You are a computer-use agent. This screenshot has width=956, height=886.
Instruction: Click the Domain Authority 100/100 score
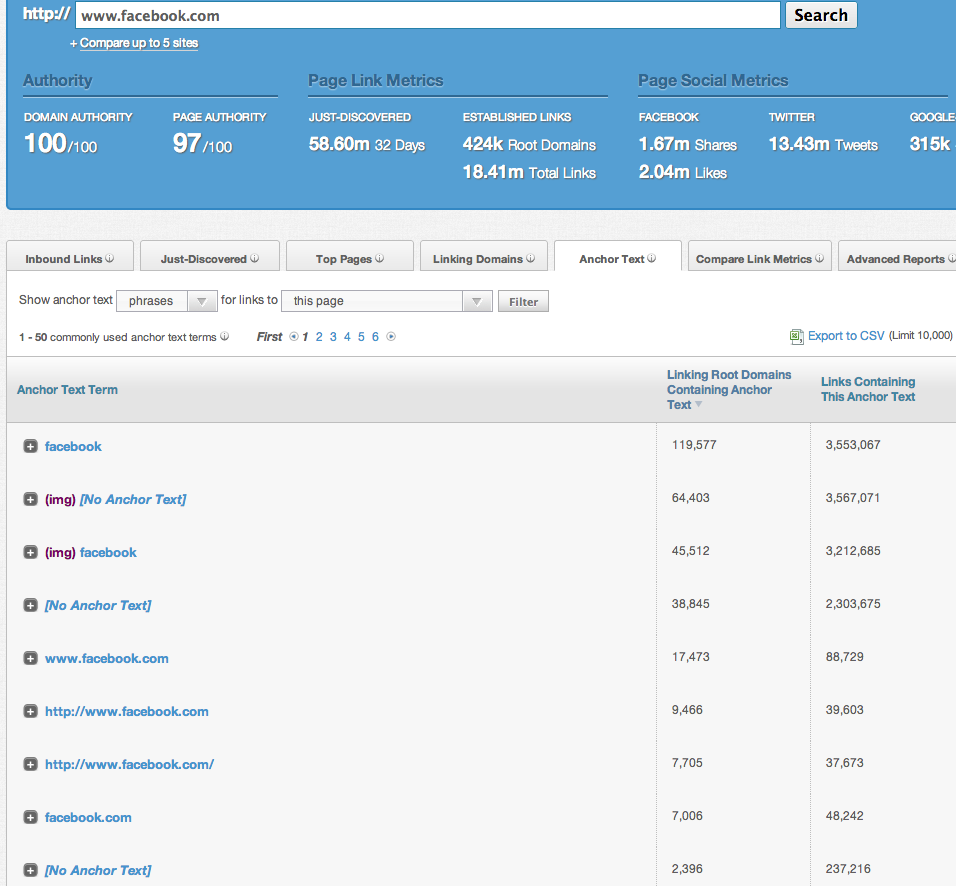60,144
